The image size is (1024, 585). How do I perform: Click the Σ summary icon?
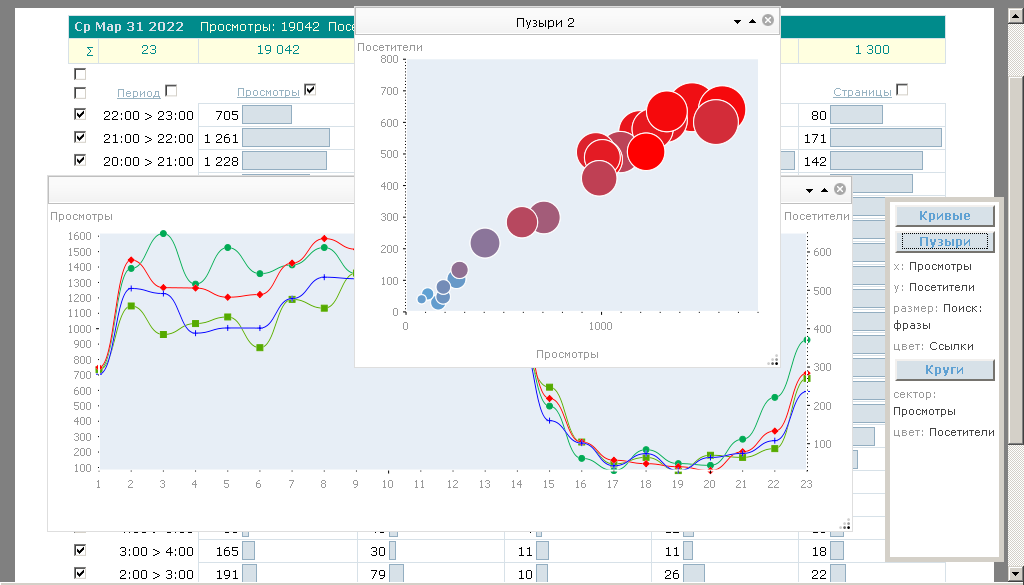(x=90, y=50)
